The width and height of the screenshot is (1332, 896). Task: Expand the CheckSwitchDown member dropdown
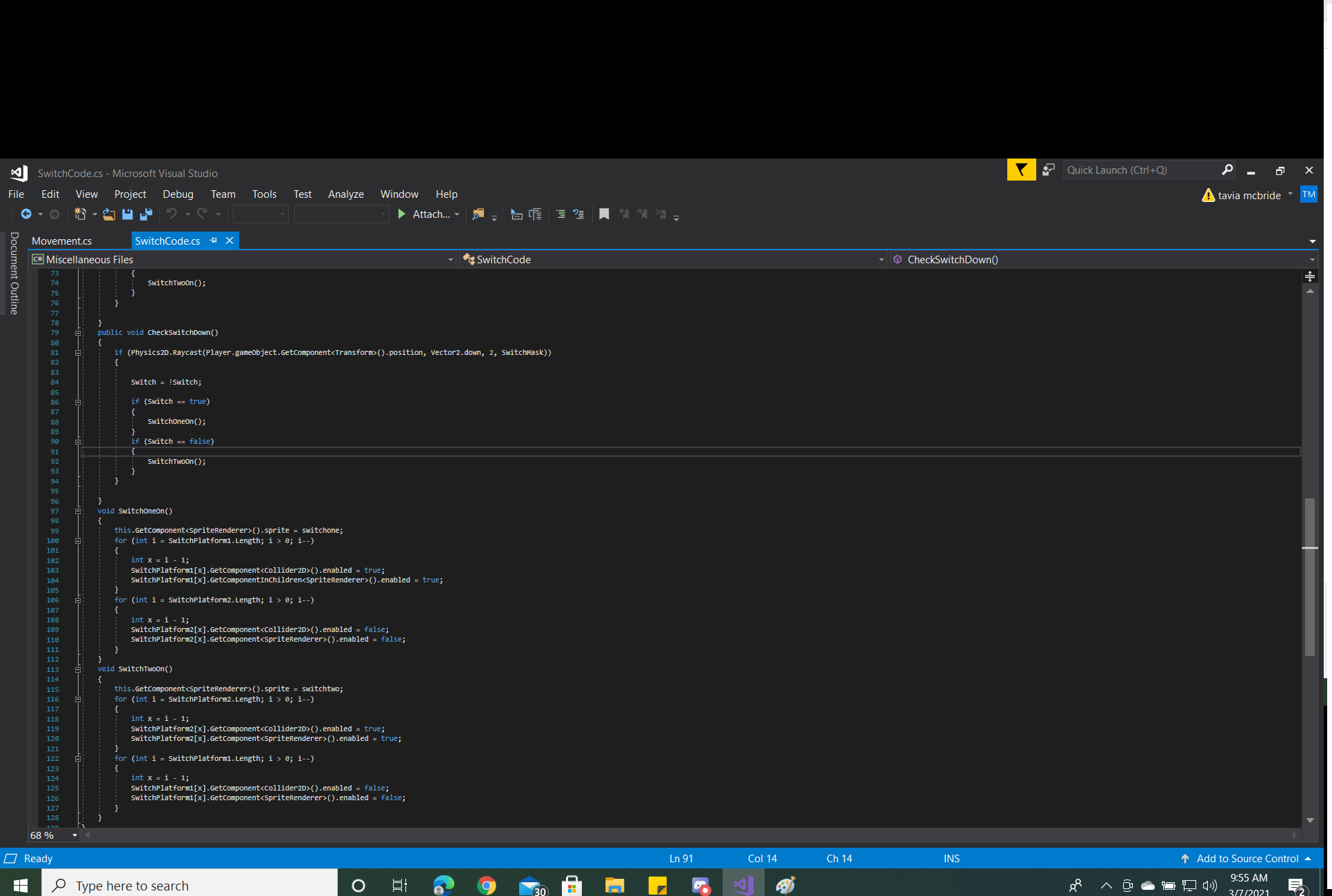tap(1311, 260)
